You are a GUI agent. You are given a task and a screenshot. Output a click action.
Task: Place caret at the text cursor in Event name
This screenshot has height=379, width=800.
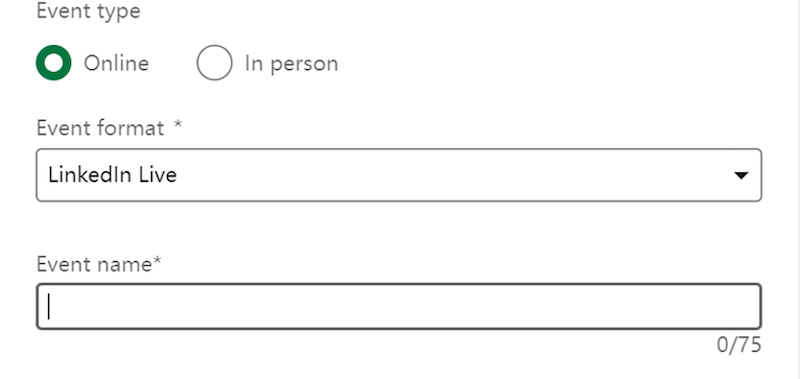click(x=48, y=306)
